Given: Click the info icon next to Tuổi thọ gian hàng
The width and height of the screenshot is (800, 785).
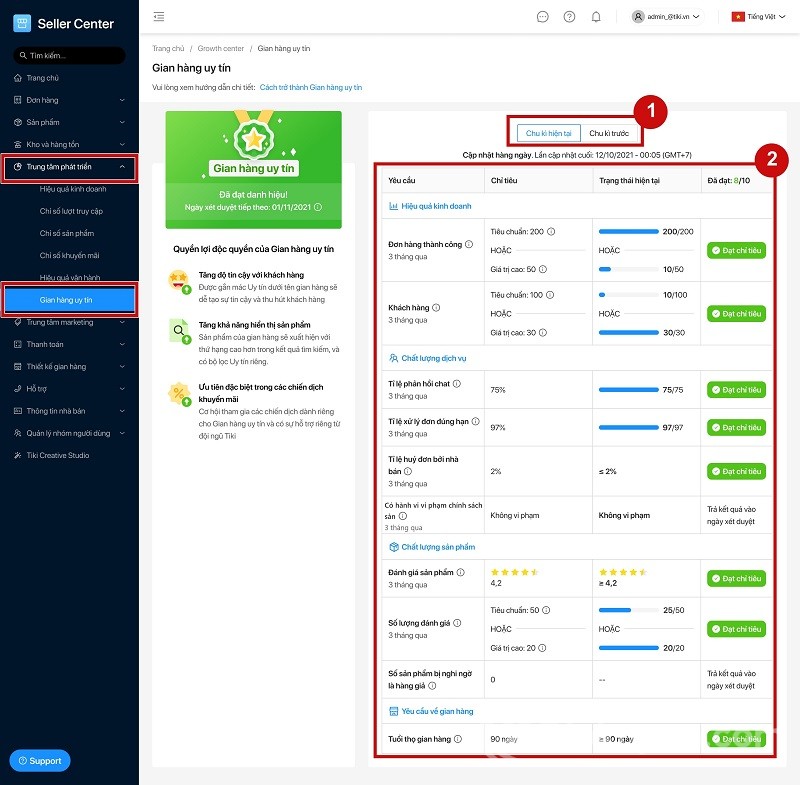Looking at the screenshot, I should pyautogui.click(x=458, y=739).
